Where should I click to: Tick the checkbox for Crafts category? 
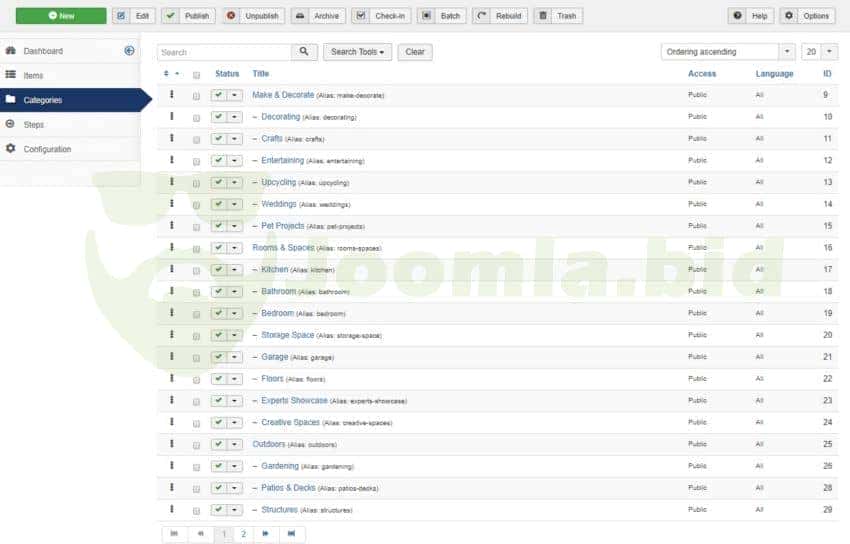click(x=196, y=139)
